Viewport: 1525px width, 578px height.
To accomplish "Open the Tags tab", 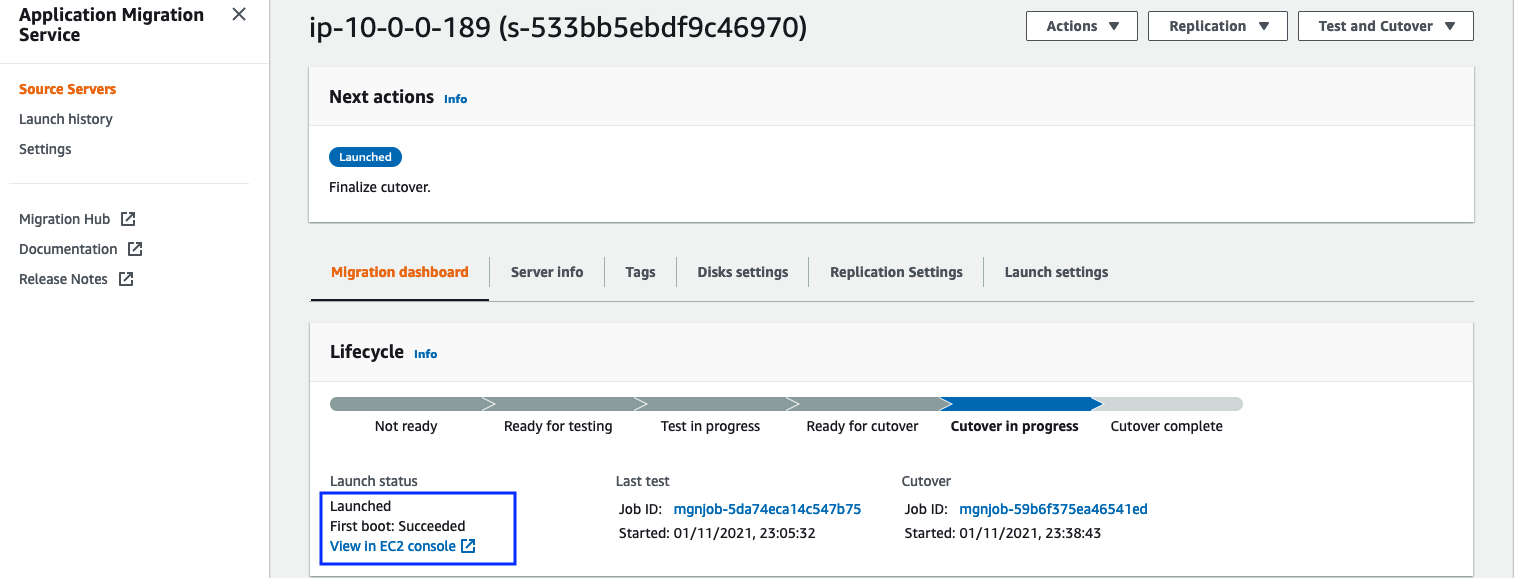I will (x=640, y=272).
